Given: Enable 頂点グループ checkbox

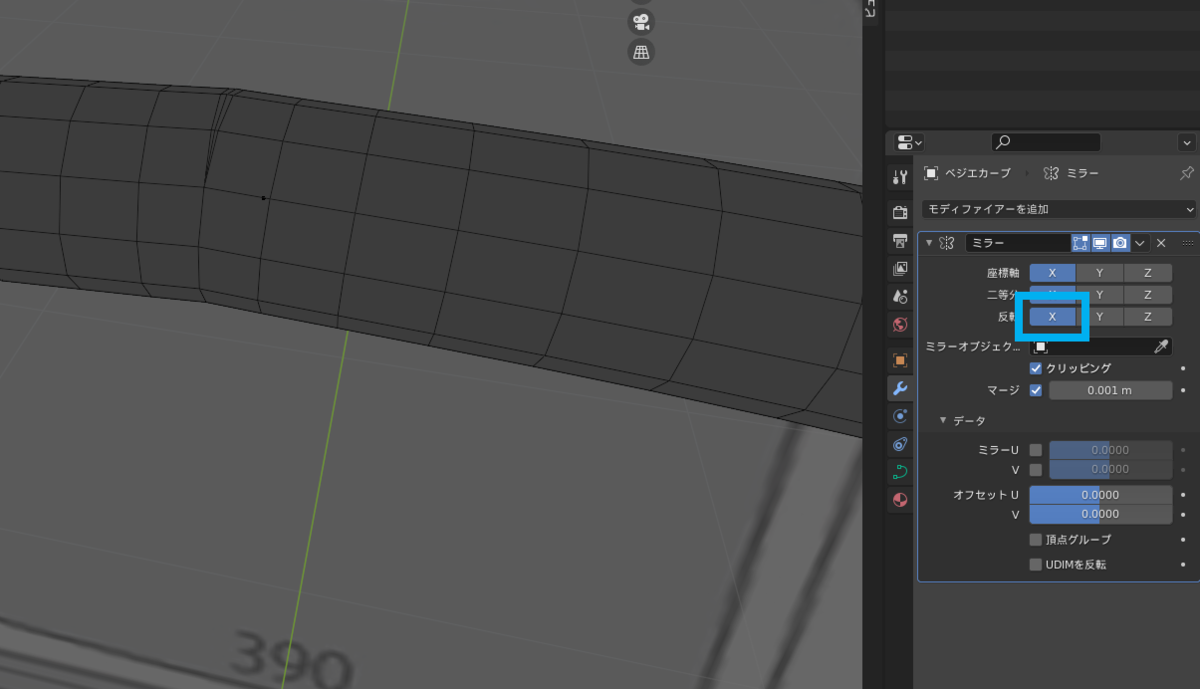Looking at the screenshot, I should [1036, 539].
